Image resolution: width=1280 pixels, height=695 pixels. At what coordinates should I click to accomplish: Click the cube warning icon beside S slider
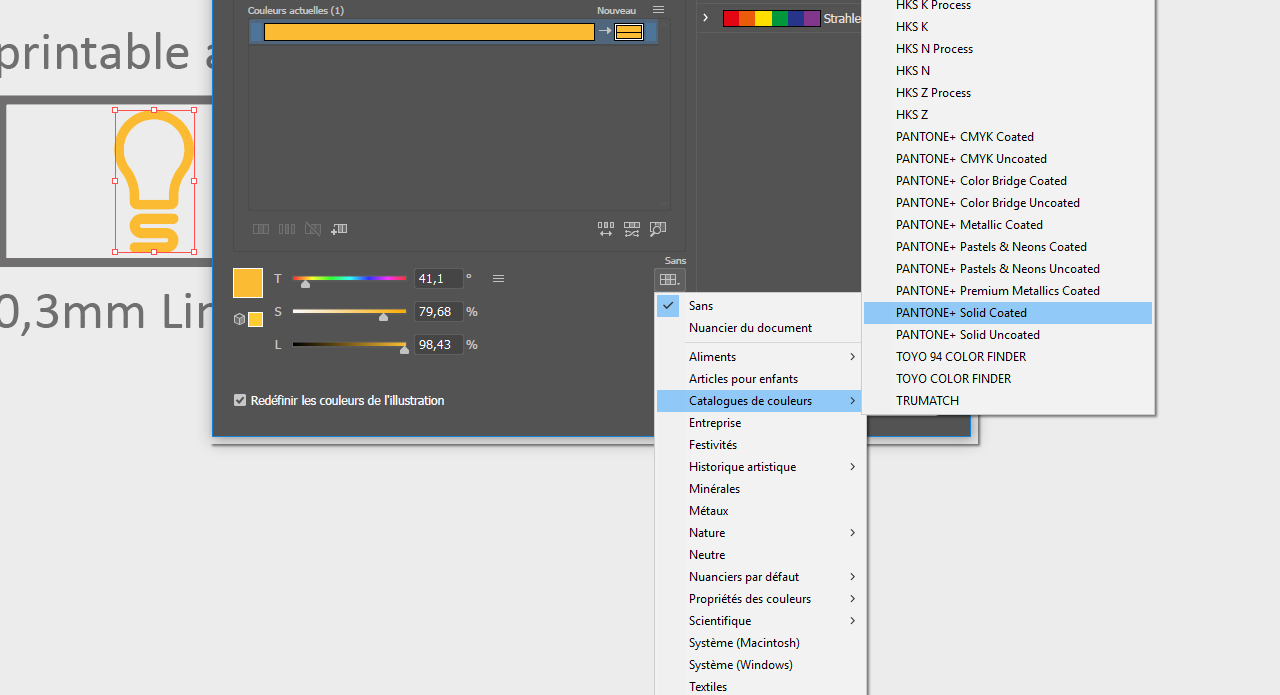(x=239, y=319)
